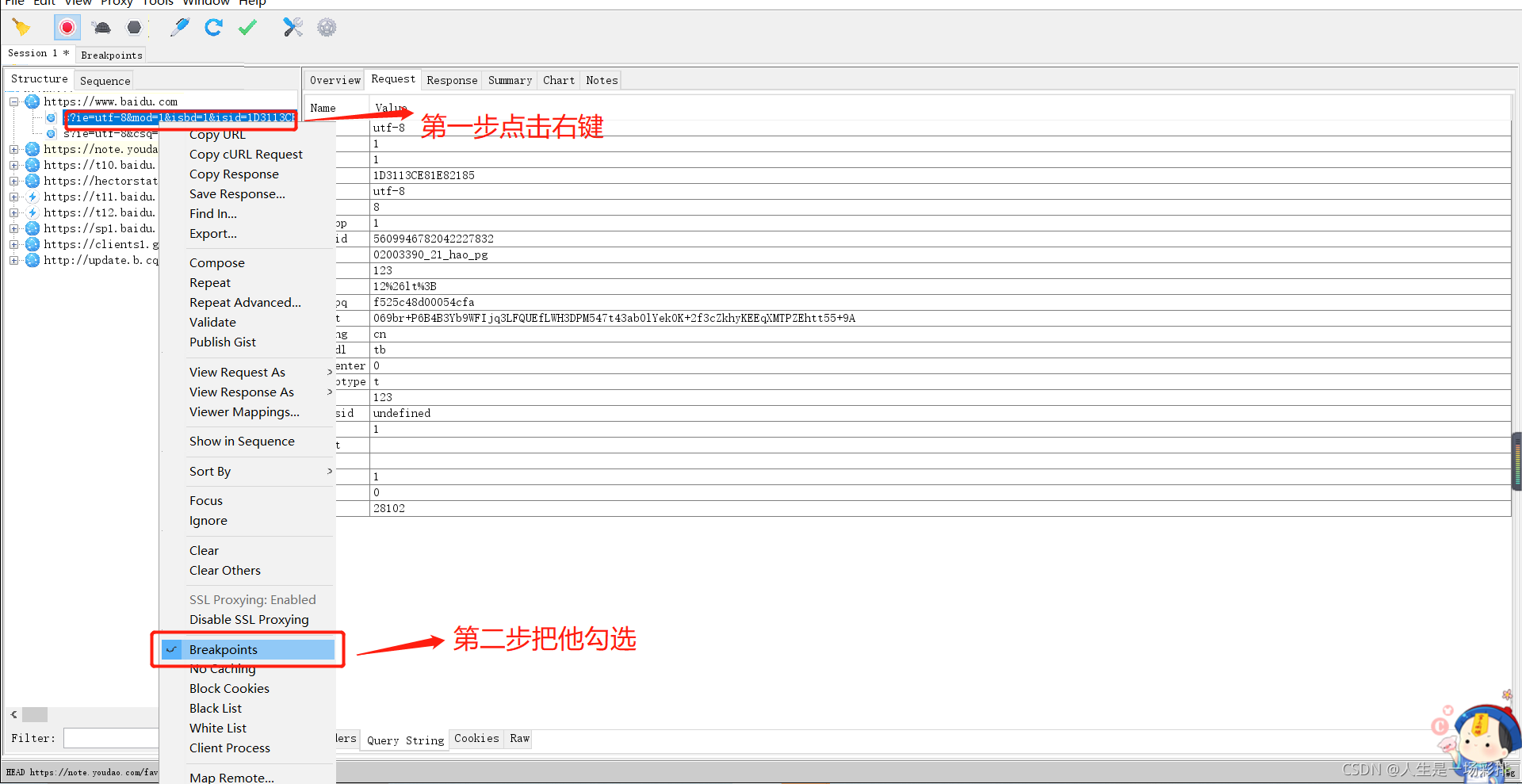This screenshot has height=784, width=1522.
Task: Choose Copy cURL Request
Action: tap(246, 154)
